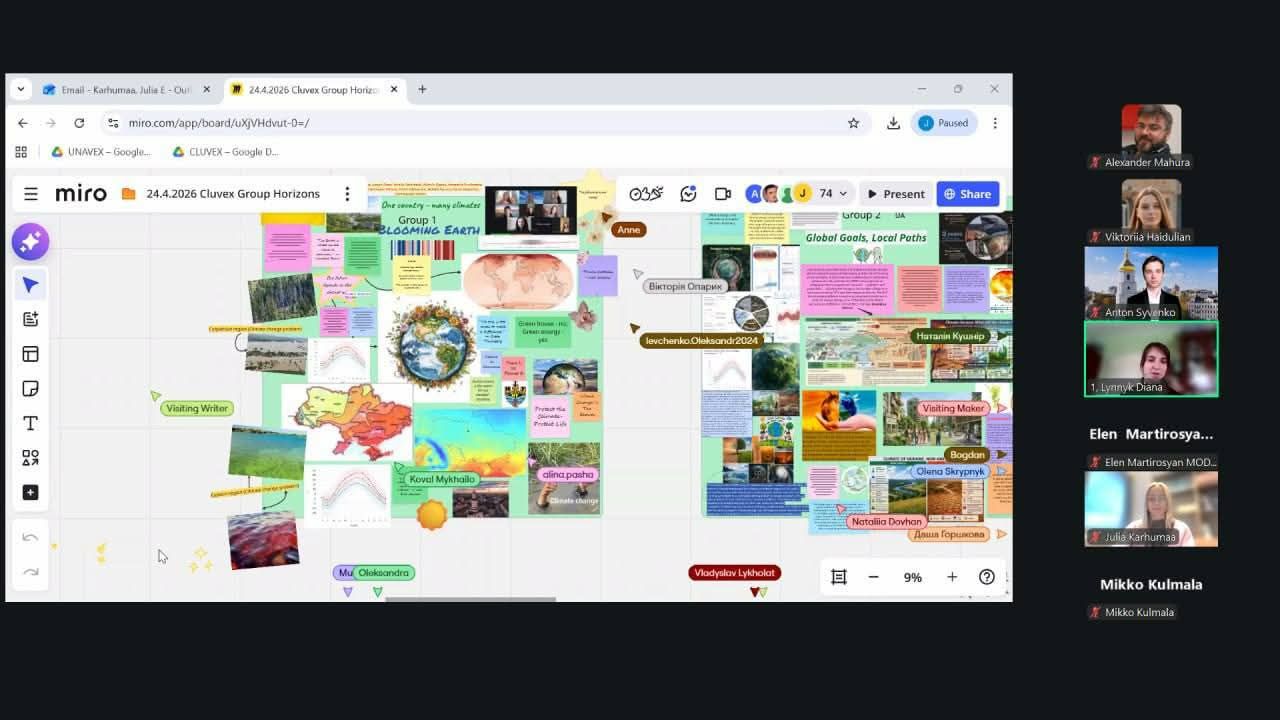
Task: Open shapes and lines tool
Action: point(30,458)
